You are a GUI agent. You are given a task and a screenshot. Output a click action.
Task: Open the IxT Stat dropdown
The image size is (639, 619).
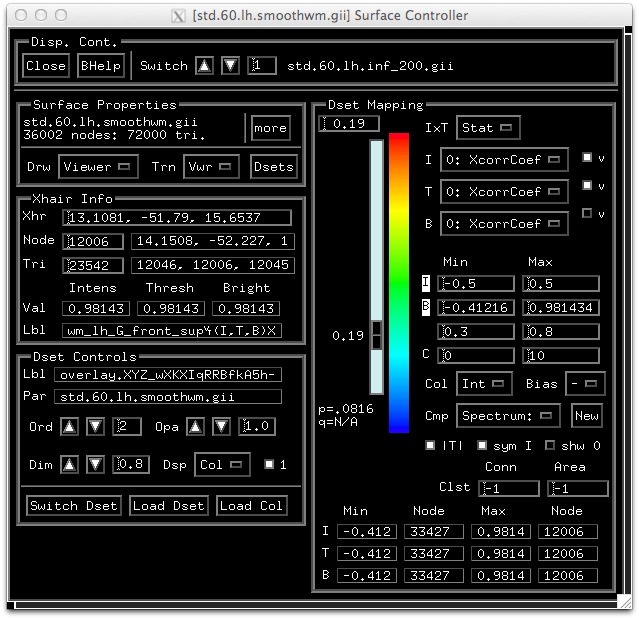click(x=488, y=128)
